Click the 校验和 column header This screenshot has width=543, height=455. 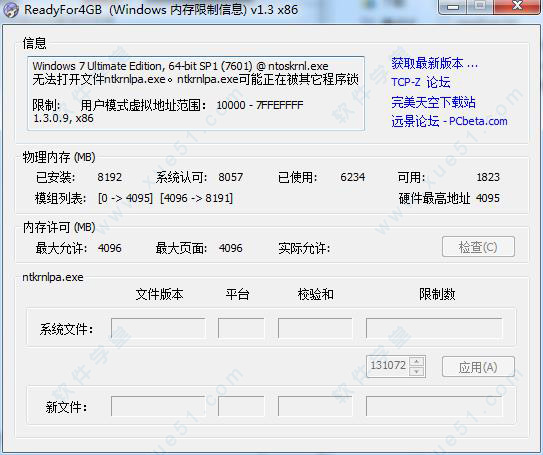point(315,294)
